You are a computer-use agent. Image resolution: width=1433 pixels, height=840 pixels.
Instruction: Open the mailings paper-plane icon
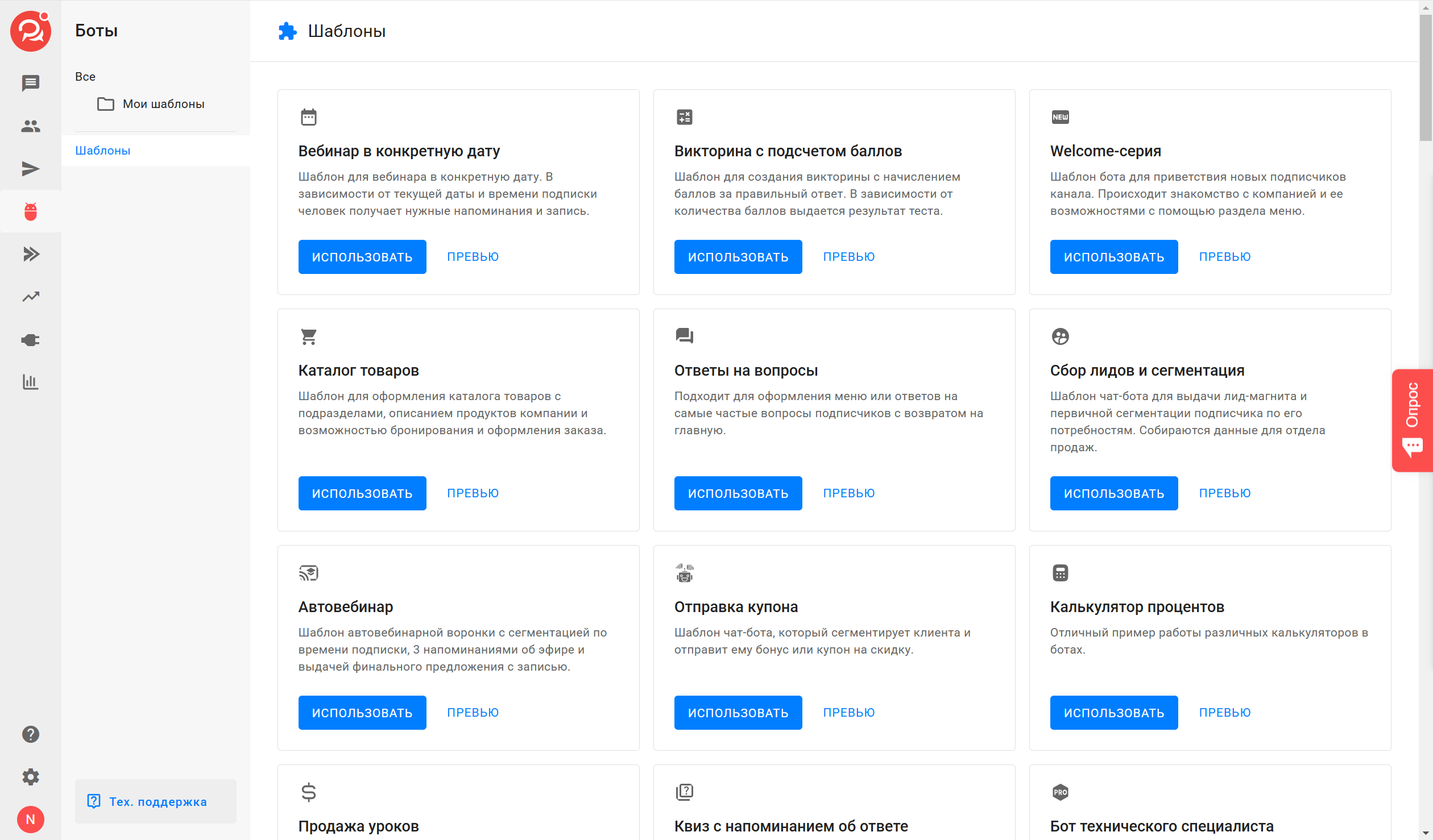click(31, 169)
